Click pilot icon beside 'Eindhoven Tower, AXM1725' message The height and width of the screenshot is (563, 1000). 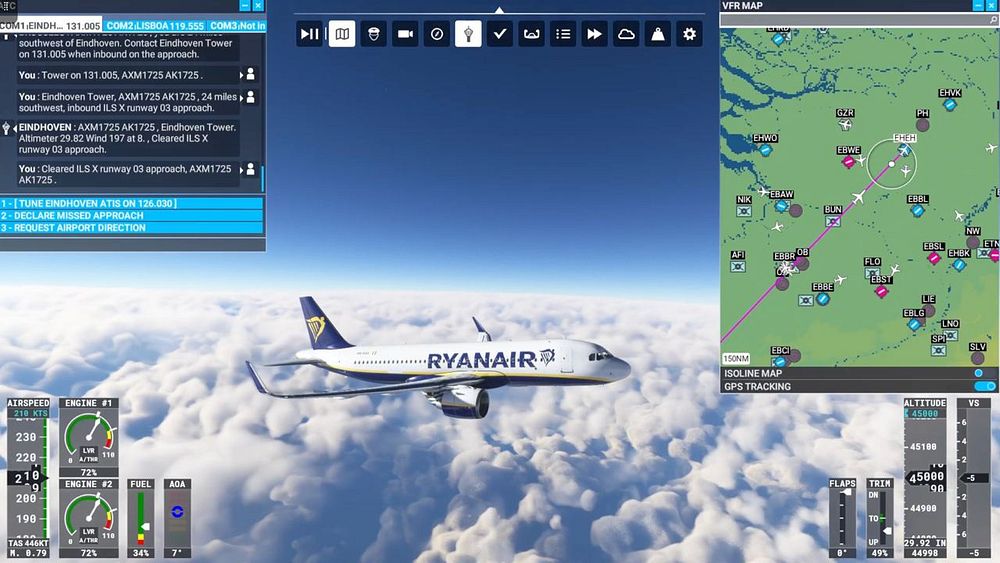tap(251, 97)
